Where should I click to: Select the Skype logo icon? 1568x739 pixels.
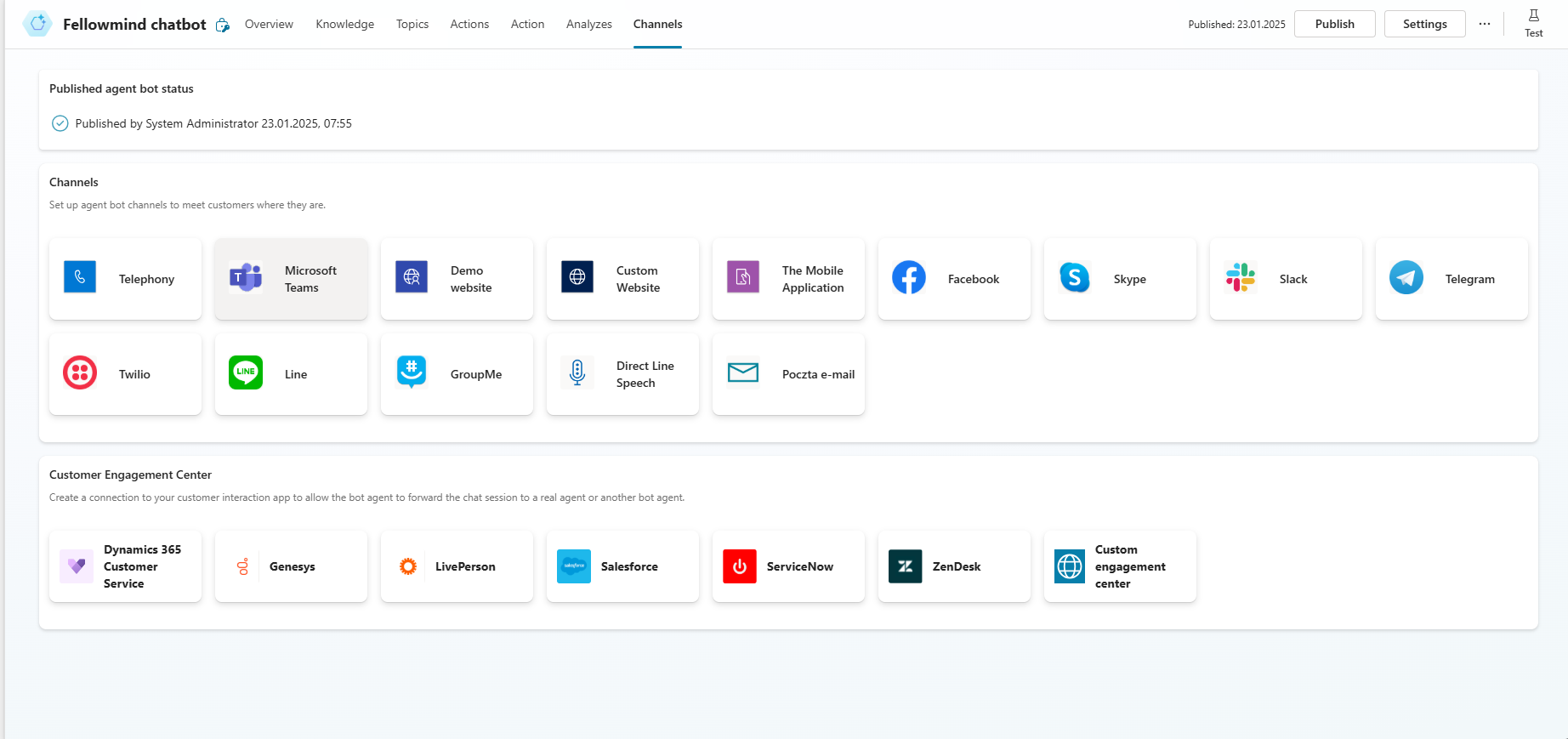[x=1075, y=277]
